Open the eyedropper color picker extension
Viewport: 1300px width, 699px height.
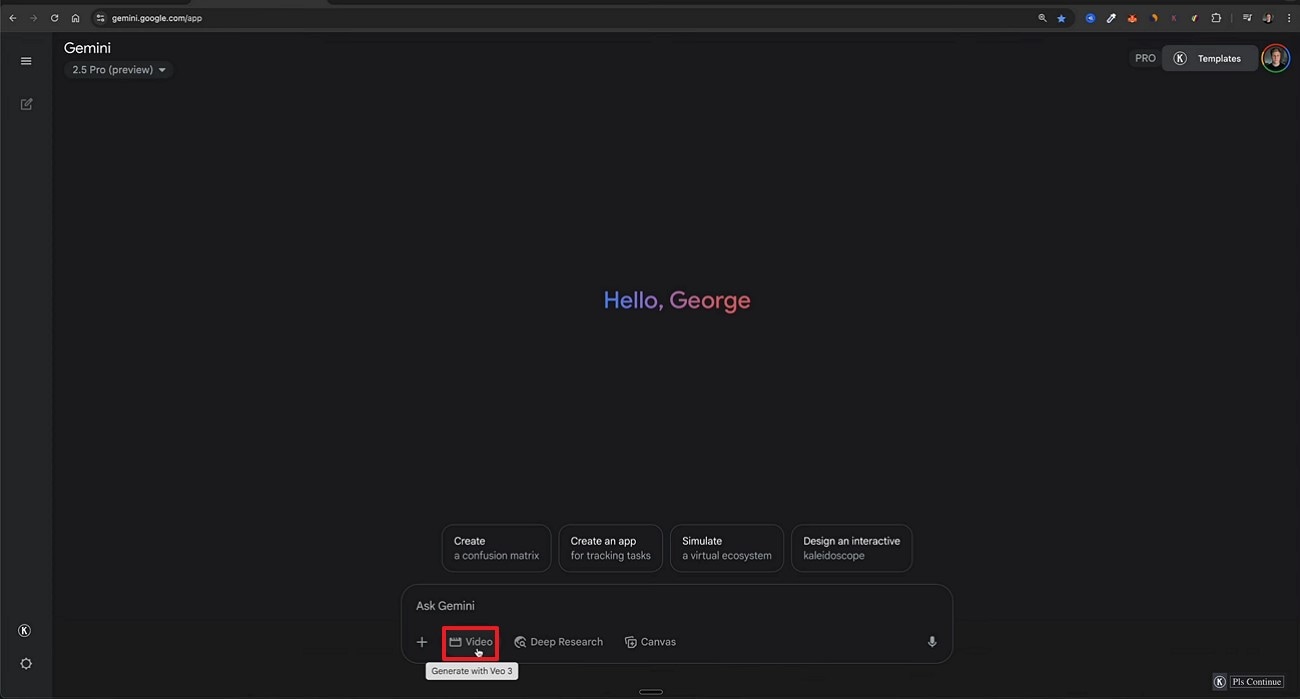click(x=1111, y=18)
